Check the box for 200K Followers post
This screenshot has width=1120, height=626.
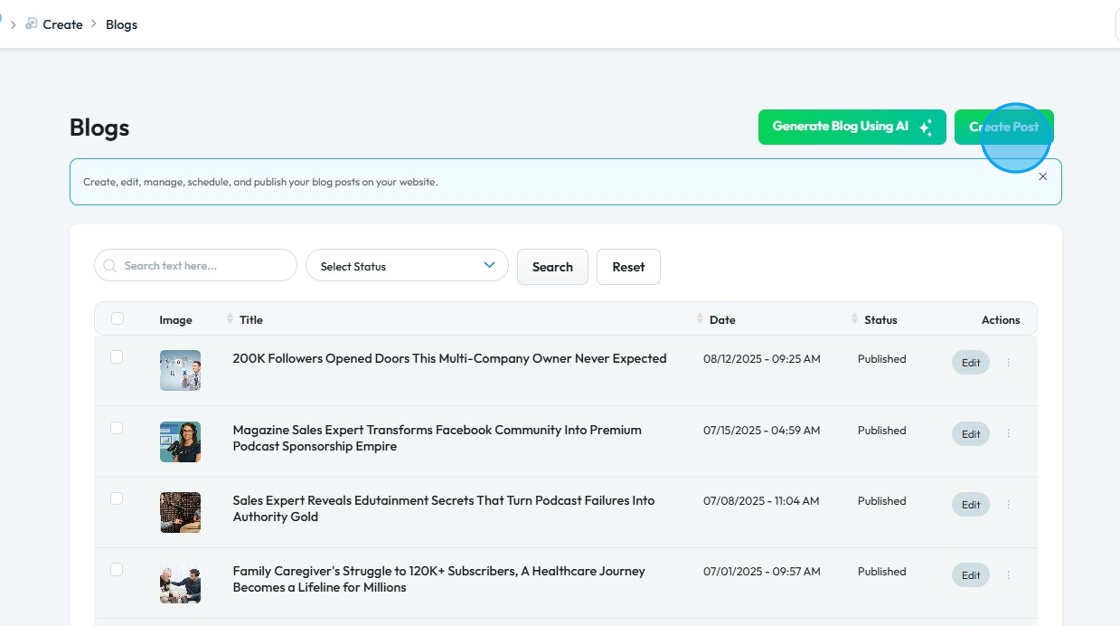pyautogui.click(x=117, y=357)
